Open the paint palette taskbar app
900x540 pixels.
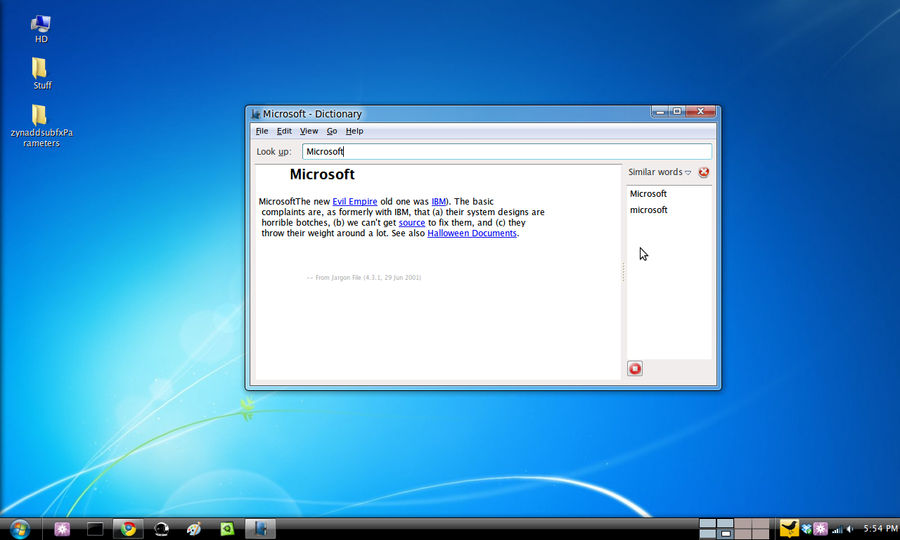tap(194, 529)
